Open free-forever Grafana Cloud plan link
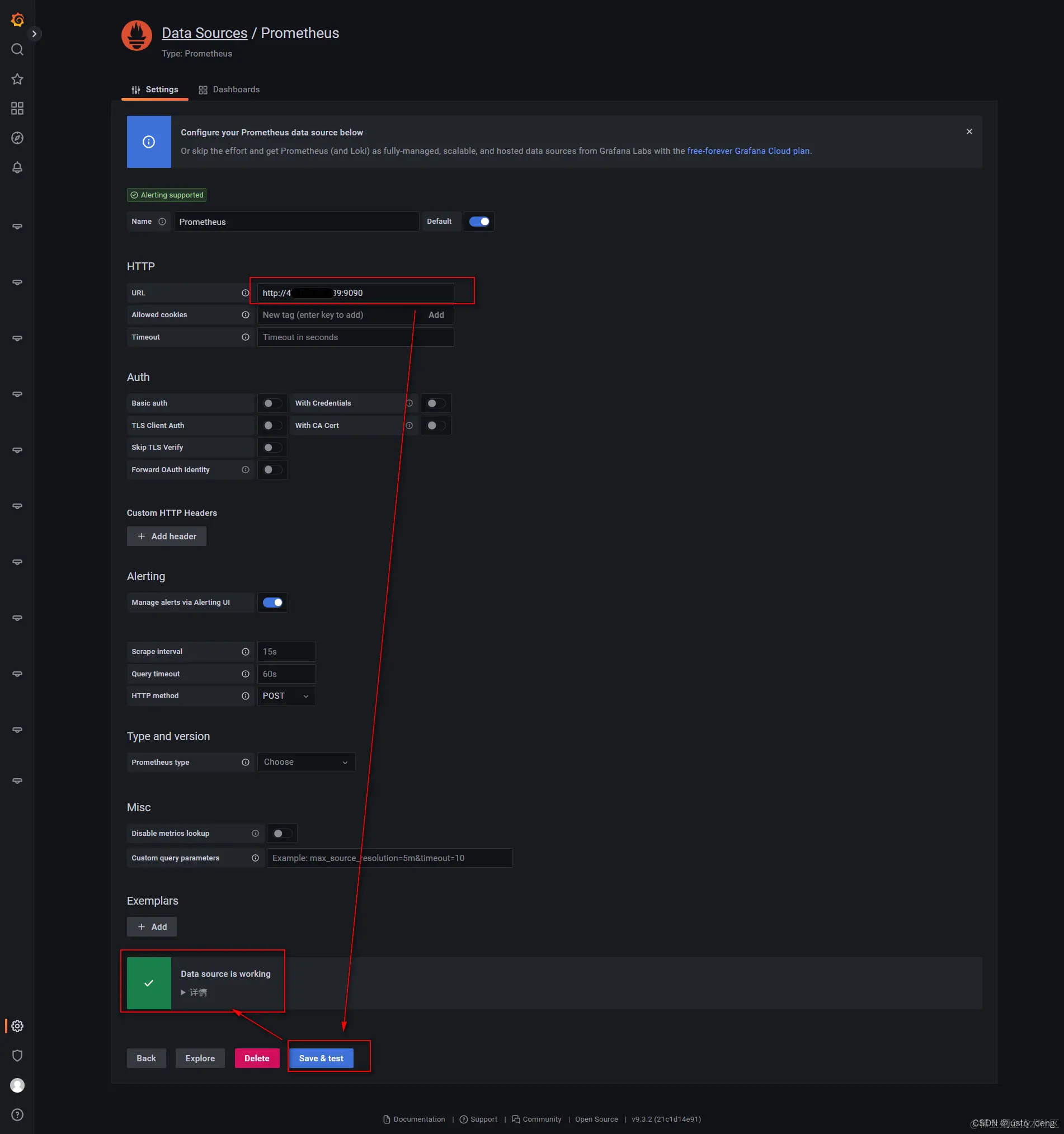 (x=748, y=151)
